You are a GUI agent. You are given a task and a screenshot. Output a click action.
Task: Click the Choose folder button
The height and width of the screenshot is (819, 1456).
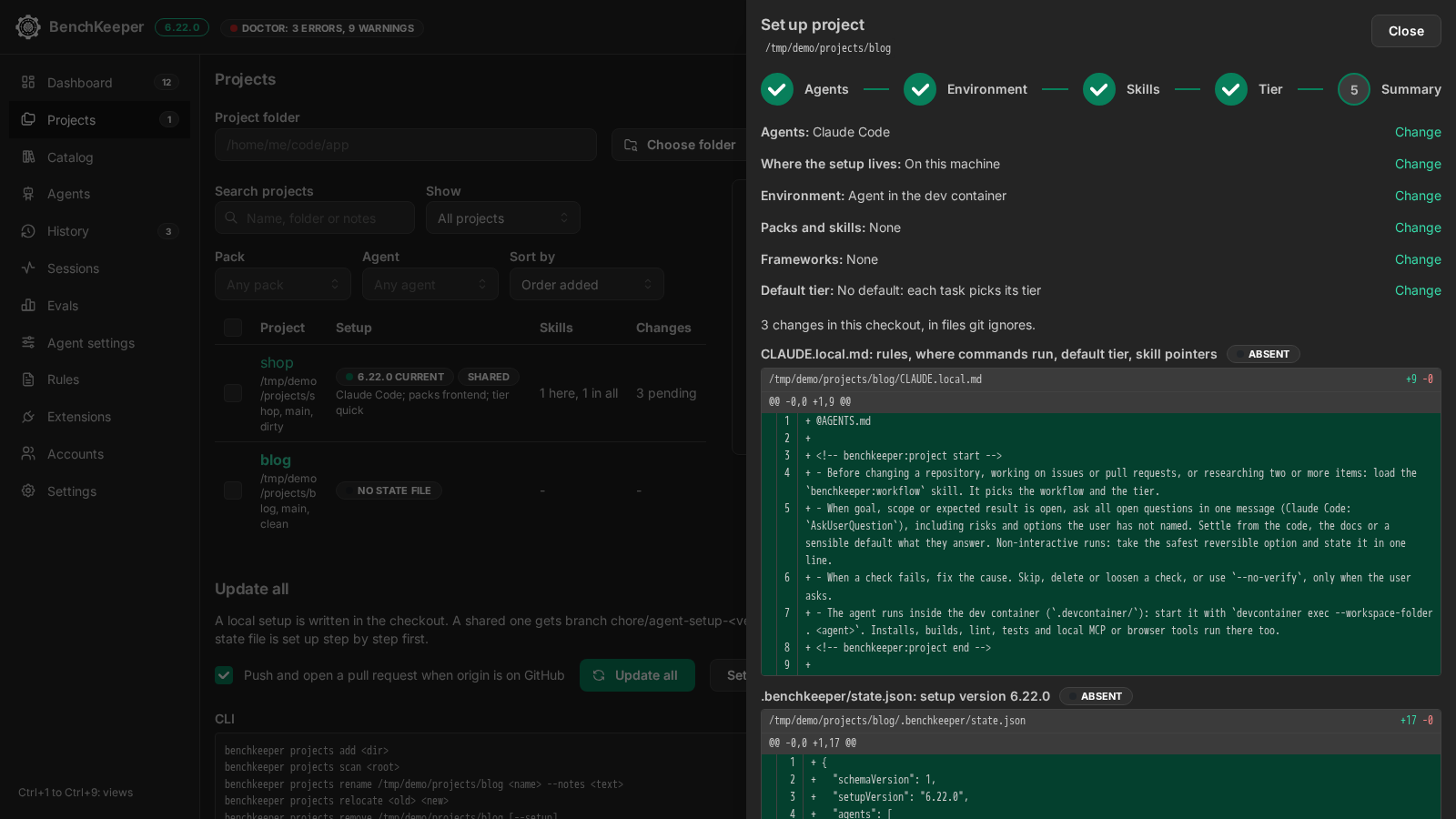pyautogui.click(x=679, y=145)
